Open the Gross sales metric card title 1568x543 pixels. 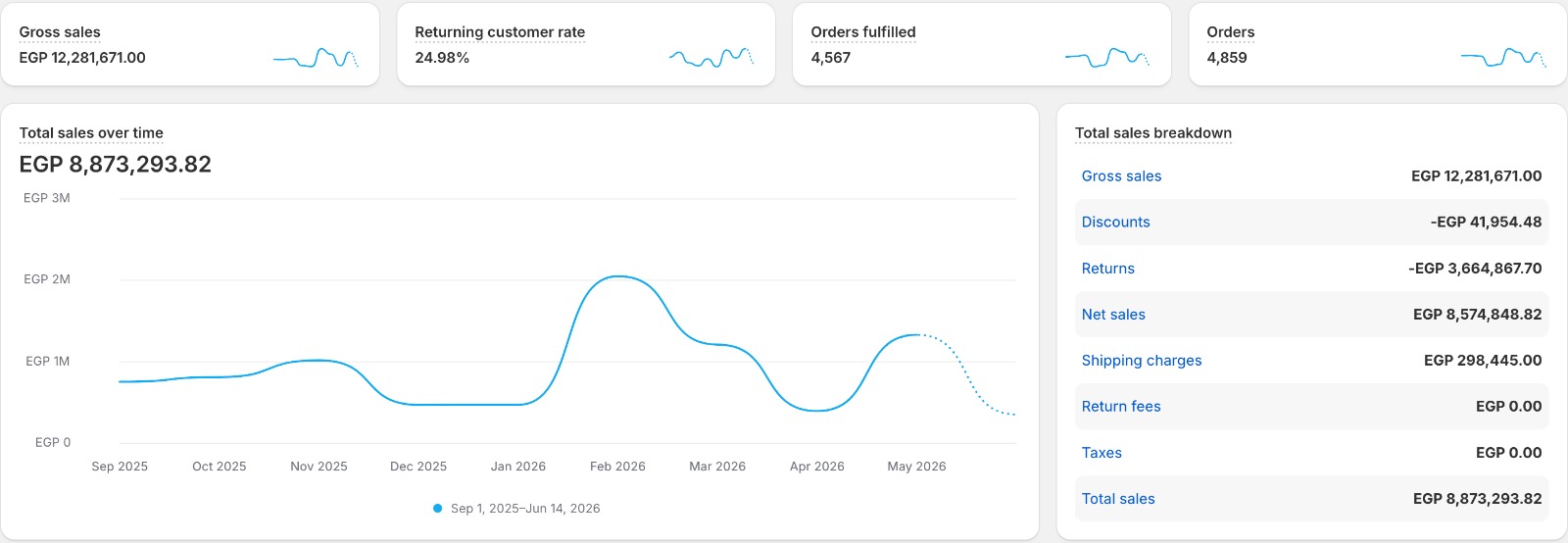click(x=60, y=32)
